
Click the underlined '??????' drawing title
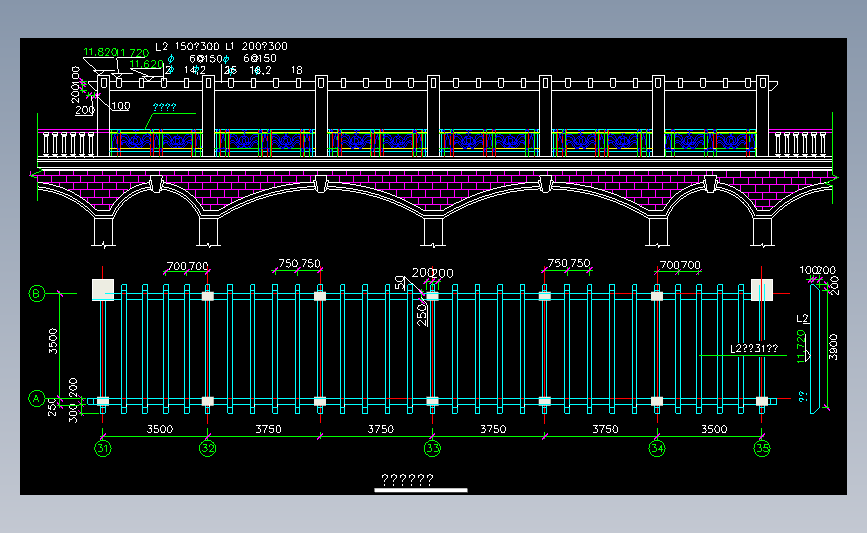click(408, 479)
